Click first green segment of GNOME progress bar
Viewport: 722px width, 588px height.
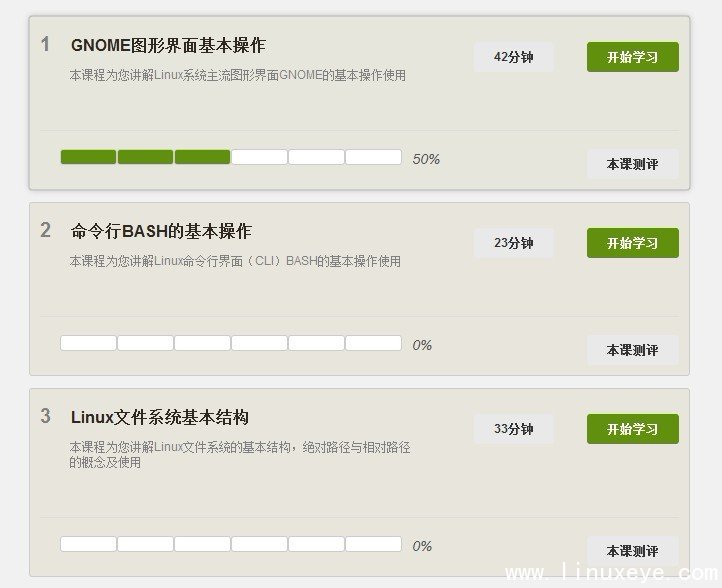[88, 157]
